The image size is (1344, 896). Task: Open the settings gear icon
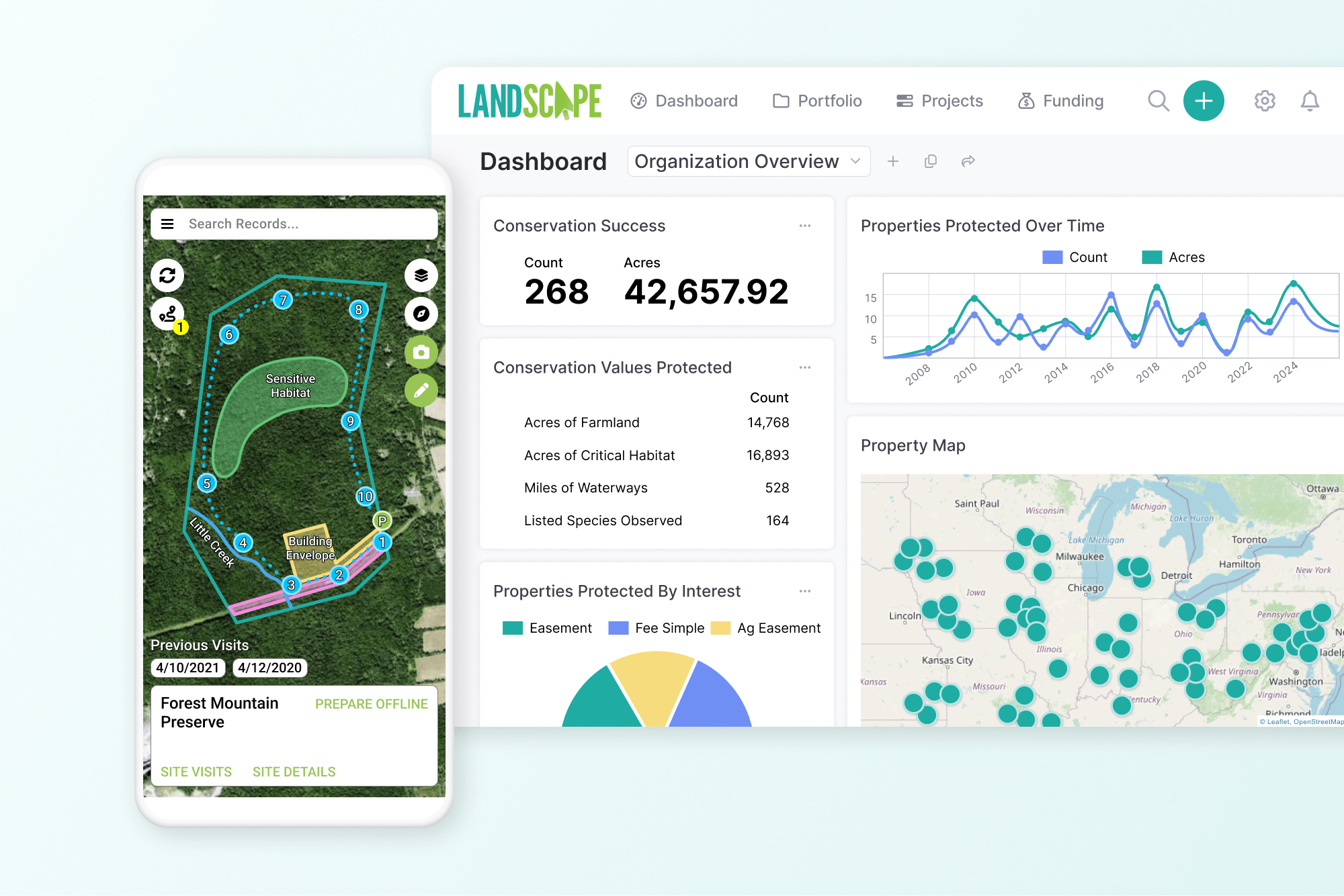pos(1264,100)
